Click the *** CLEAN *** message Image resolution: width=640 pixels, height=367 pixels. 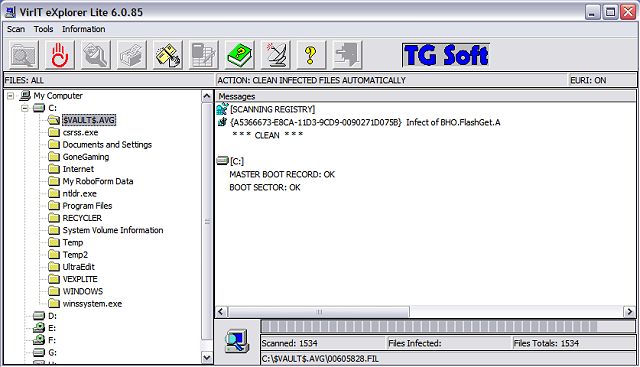pos(267,135)
